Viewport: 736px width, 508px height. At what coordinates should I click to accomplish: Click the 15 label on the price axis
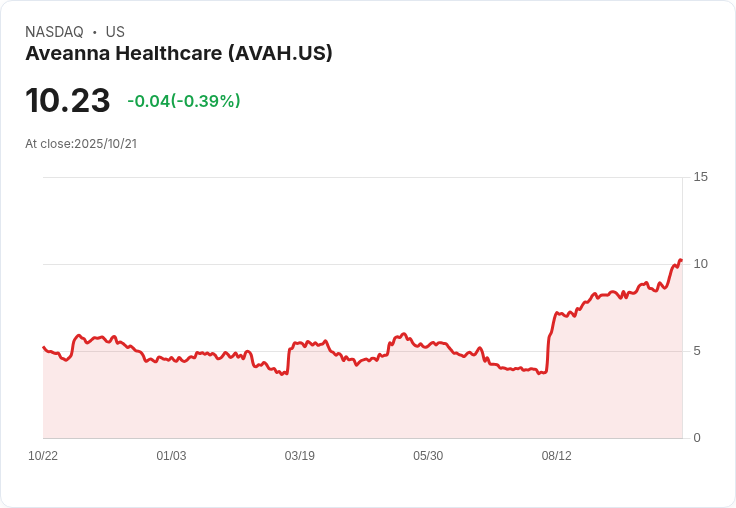700,177
